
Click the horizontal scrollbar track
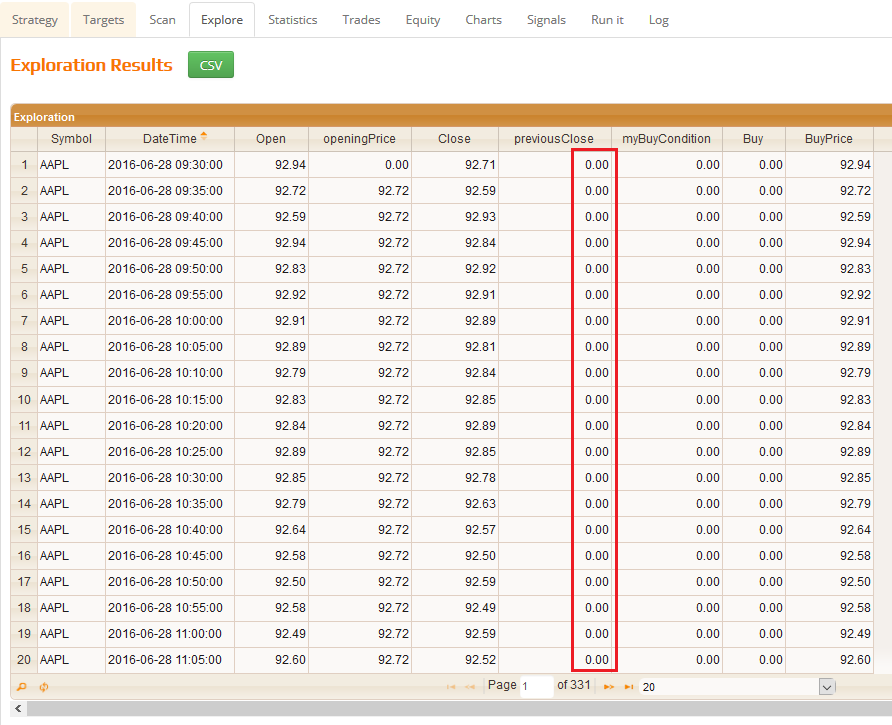(x=459, y=708)
